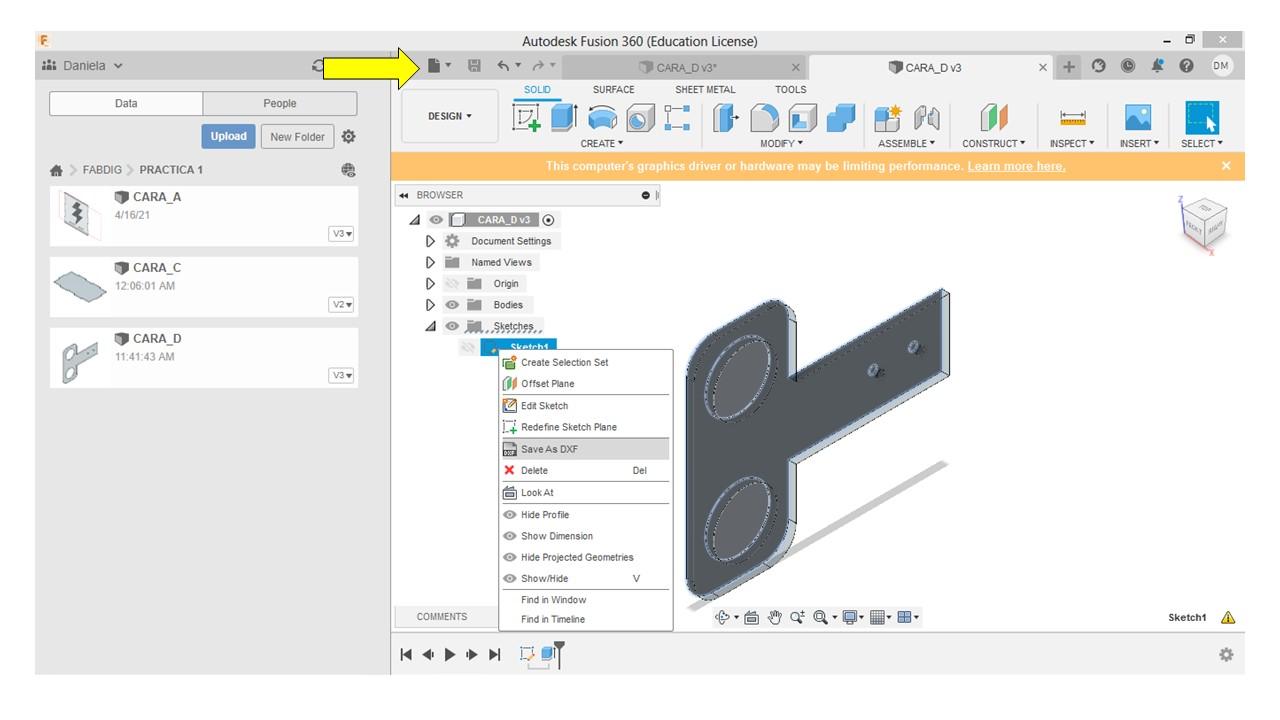Screen dimensions: 1280x720
Task: Expand the Document Settings node
Action: tap(431, 241)
